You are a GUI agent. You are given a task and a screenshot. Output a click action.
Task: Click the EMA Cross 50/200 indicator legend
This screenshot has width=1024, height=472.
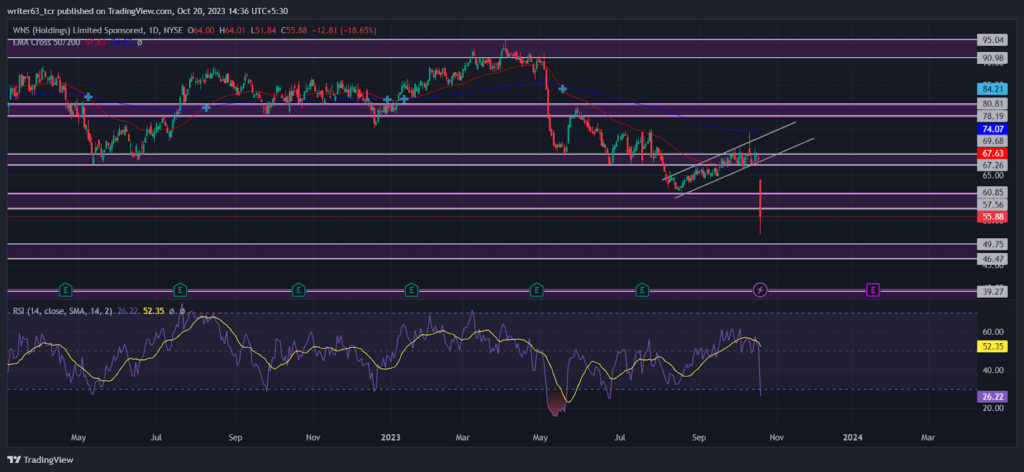coord(44,42)
